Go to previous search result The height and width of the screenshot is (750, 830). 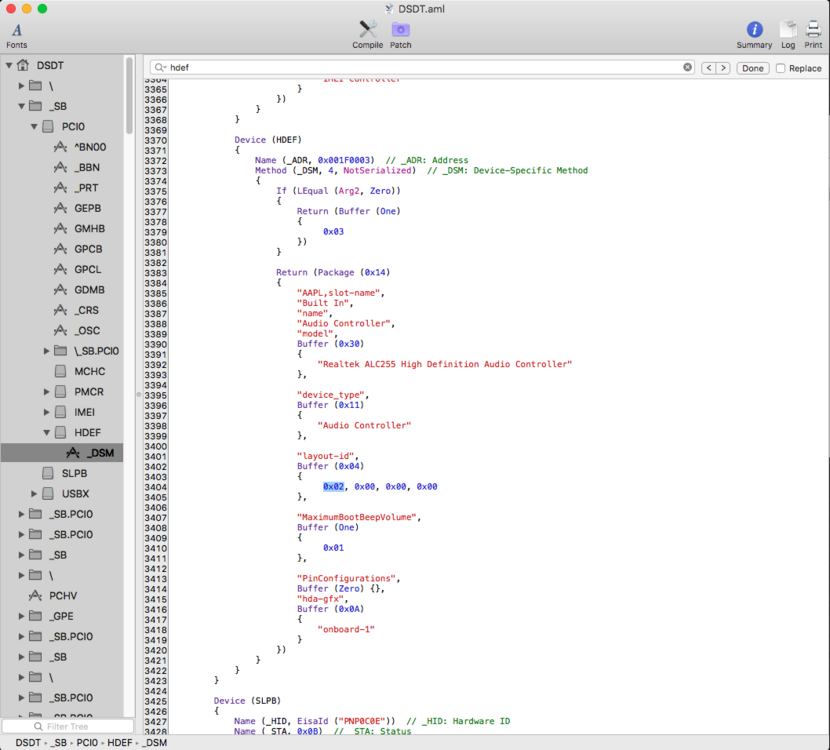click(x=708, y=68)
